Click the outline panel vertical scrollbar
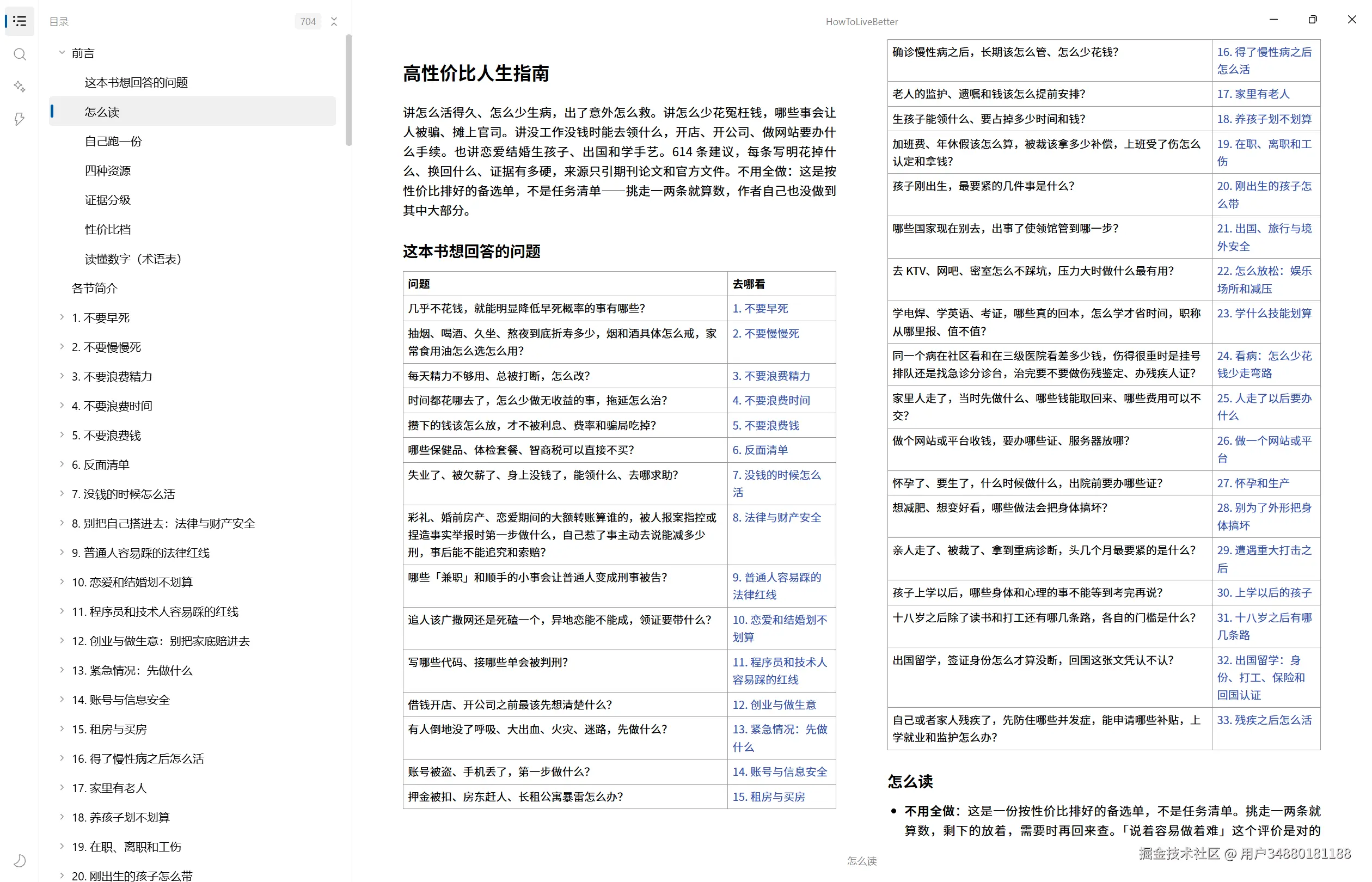 (x=348, y=90)
